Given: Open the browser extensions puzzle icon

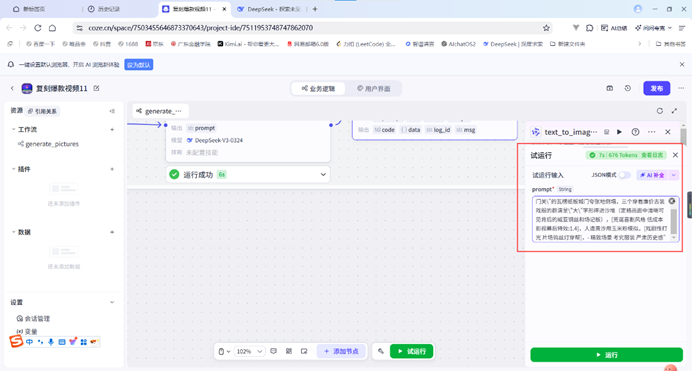Looking at the screenshot, I should (x=590, y=28).
